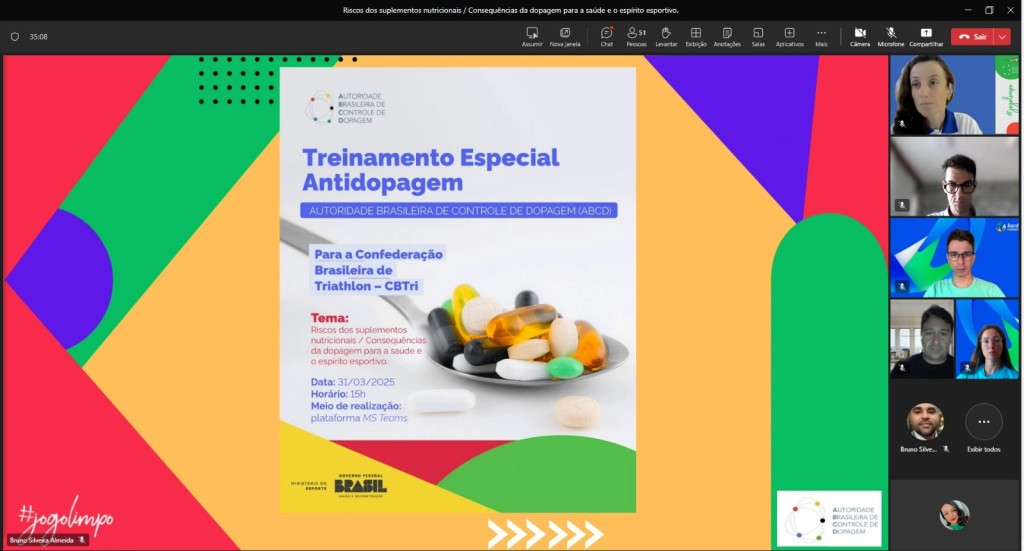Leave the meeting with Sair button
Screen dimensions: 1024x551
972,36
